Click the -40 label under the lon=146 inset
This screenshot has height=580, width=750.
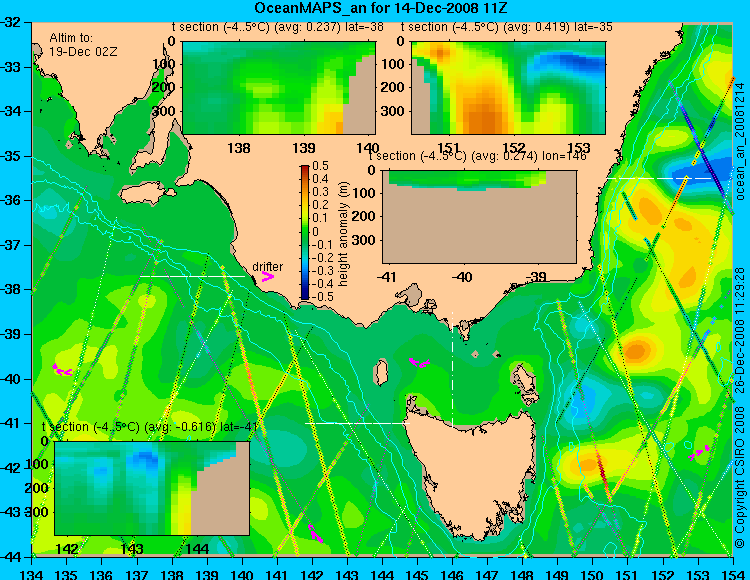click(x=462, y=277)
